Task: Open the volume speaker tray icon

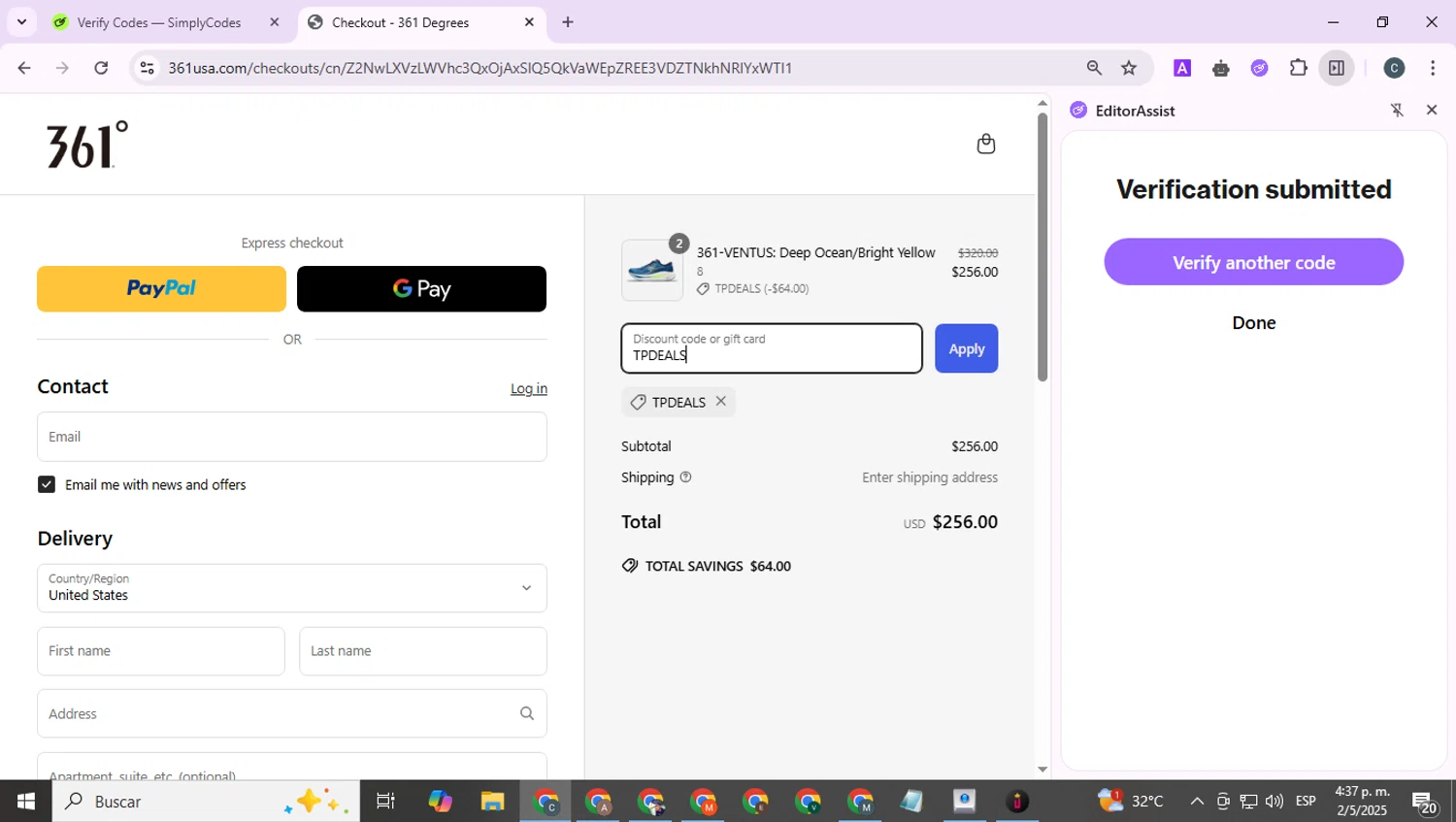Action: [1274, 801]
